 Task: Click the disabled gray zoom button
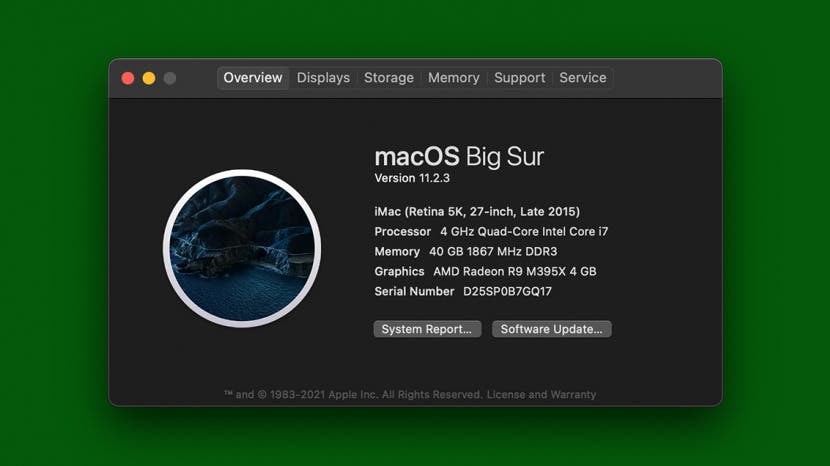coord(169,78)
